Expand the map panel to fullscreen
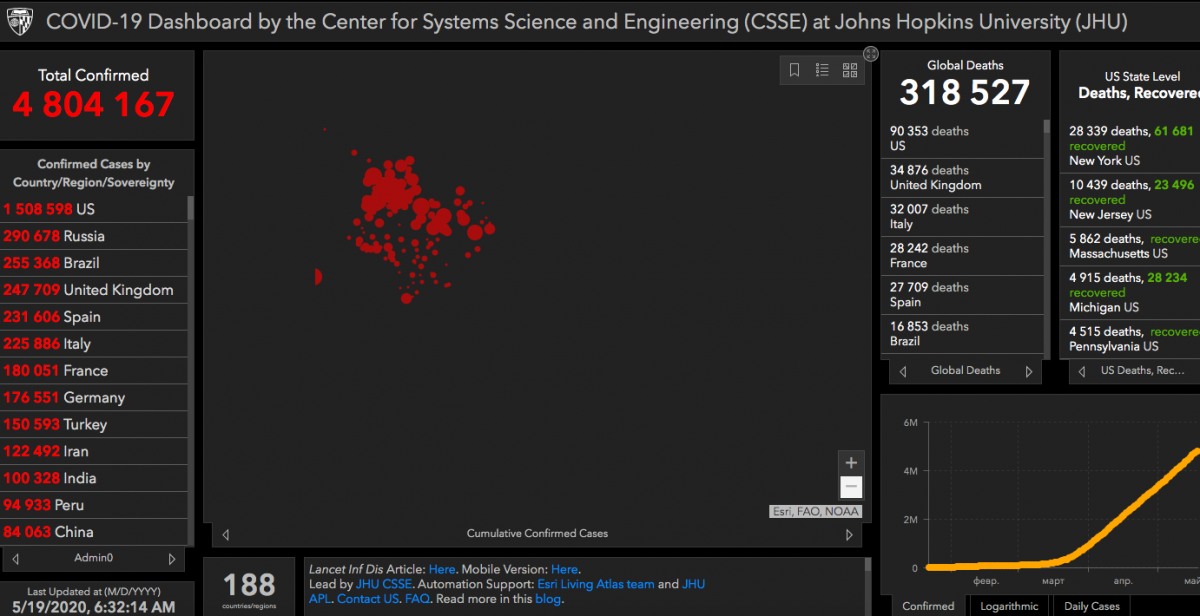 [871, 54]
